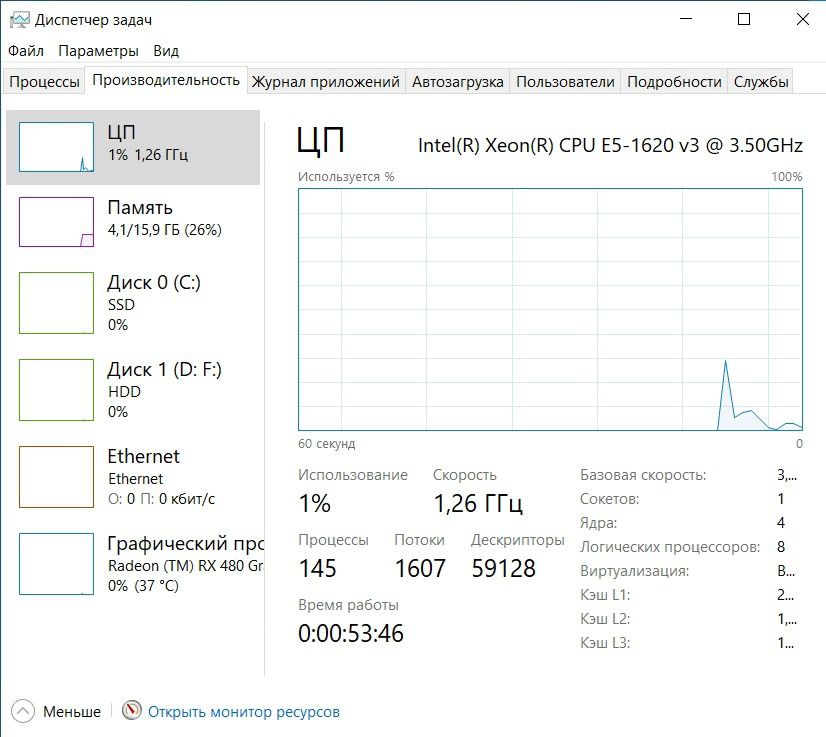Open the Параметры menu
Viewport: 826px width, 737px height.
[99, 51]
